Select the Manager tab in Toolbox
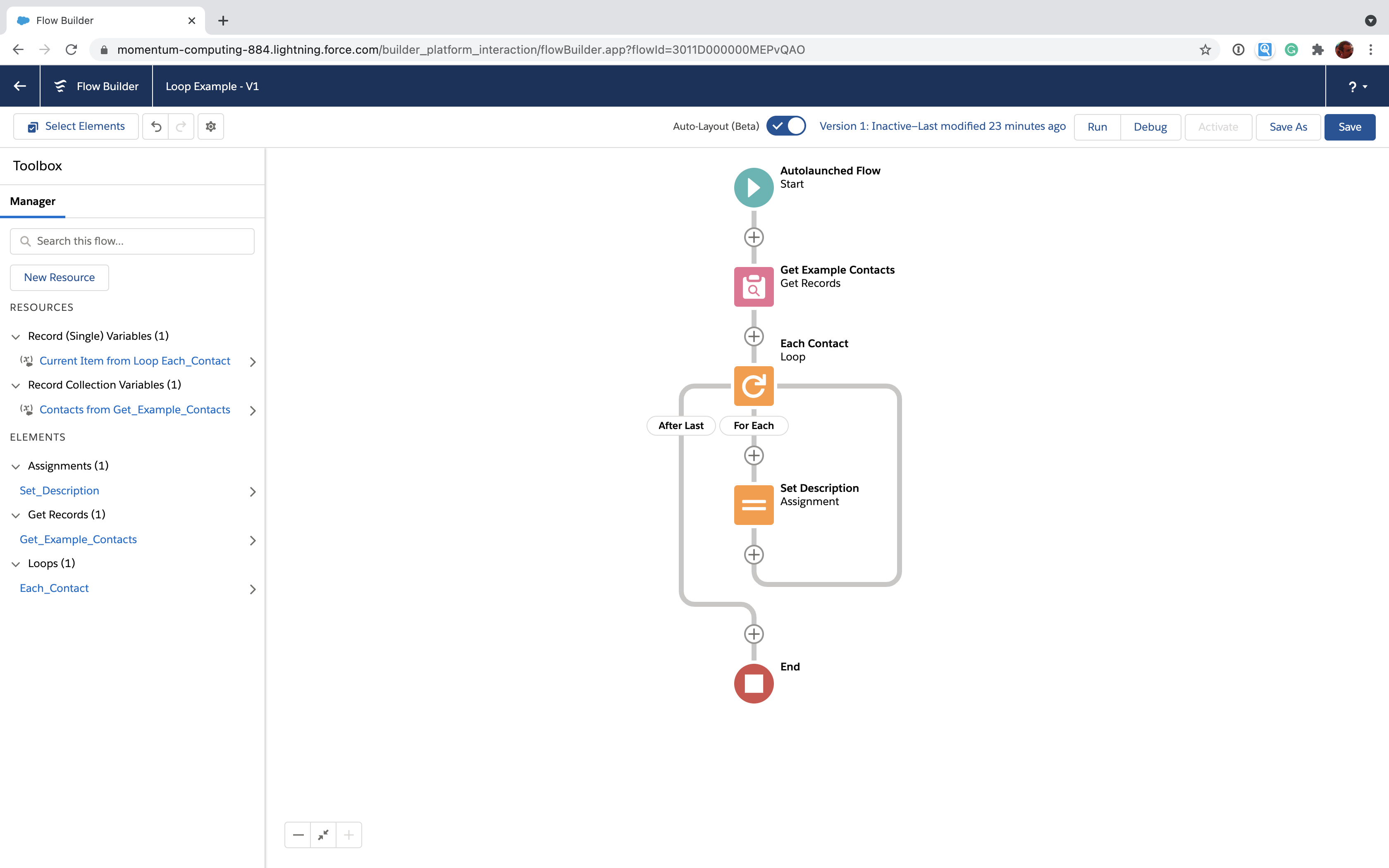1389x868 pixels. (33, 201)
